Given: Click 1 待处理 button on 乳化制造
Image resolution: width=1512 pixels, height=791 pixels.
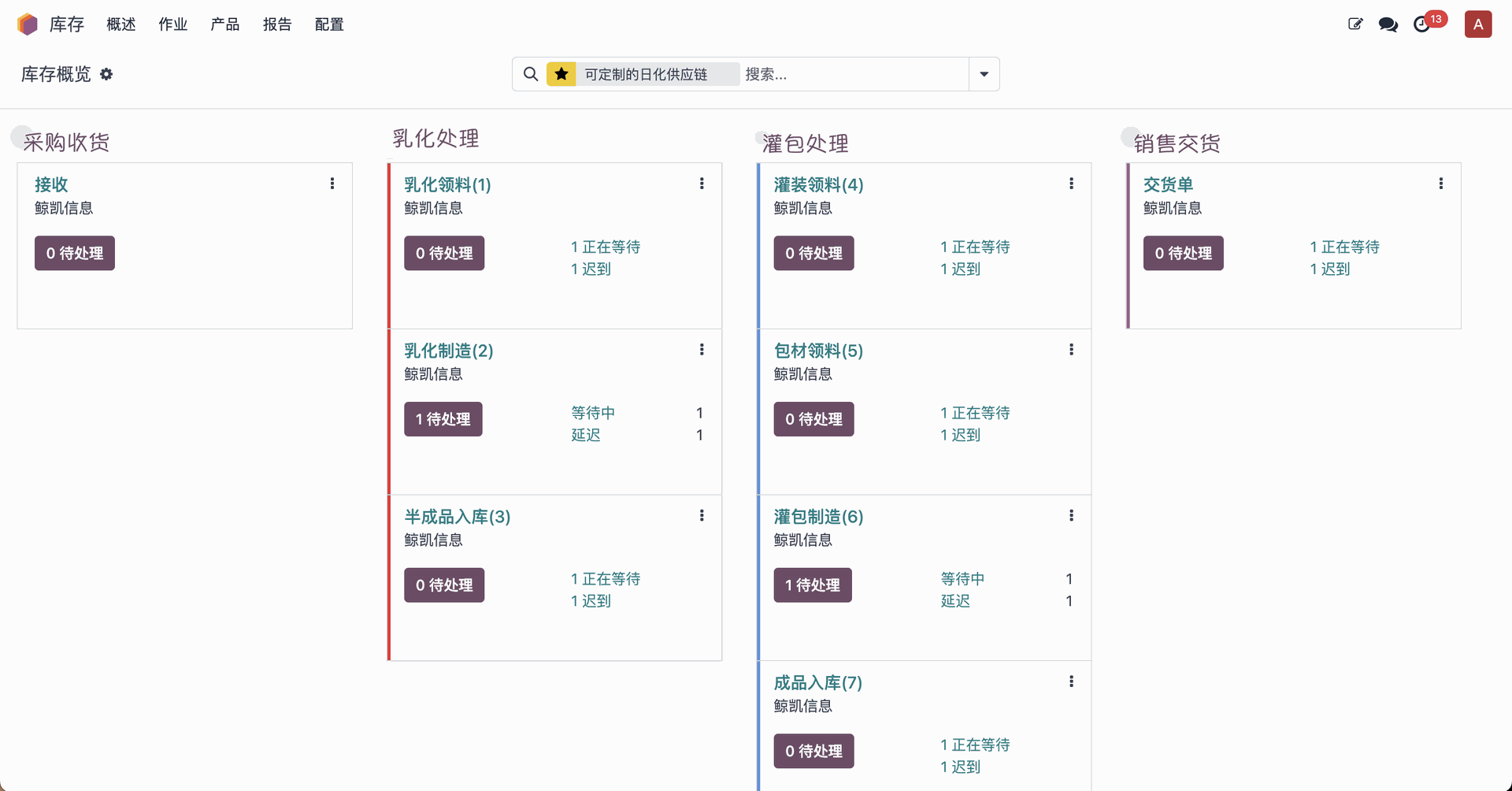Looking at the screenshot, I should tap(443, 419).
